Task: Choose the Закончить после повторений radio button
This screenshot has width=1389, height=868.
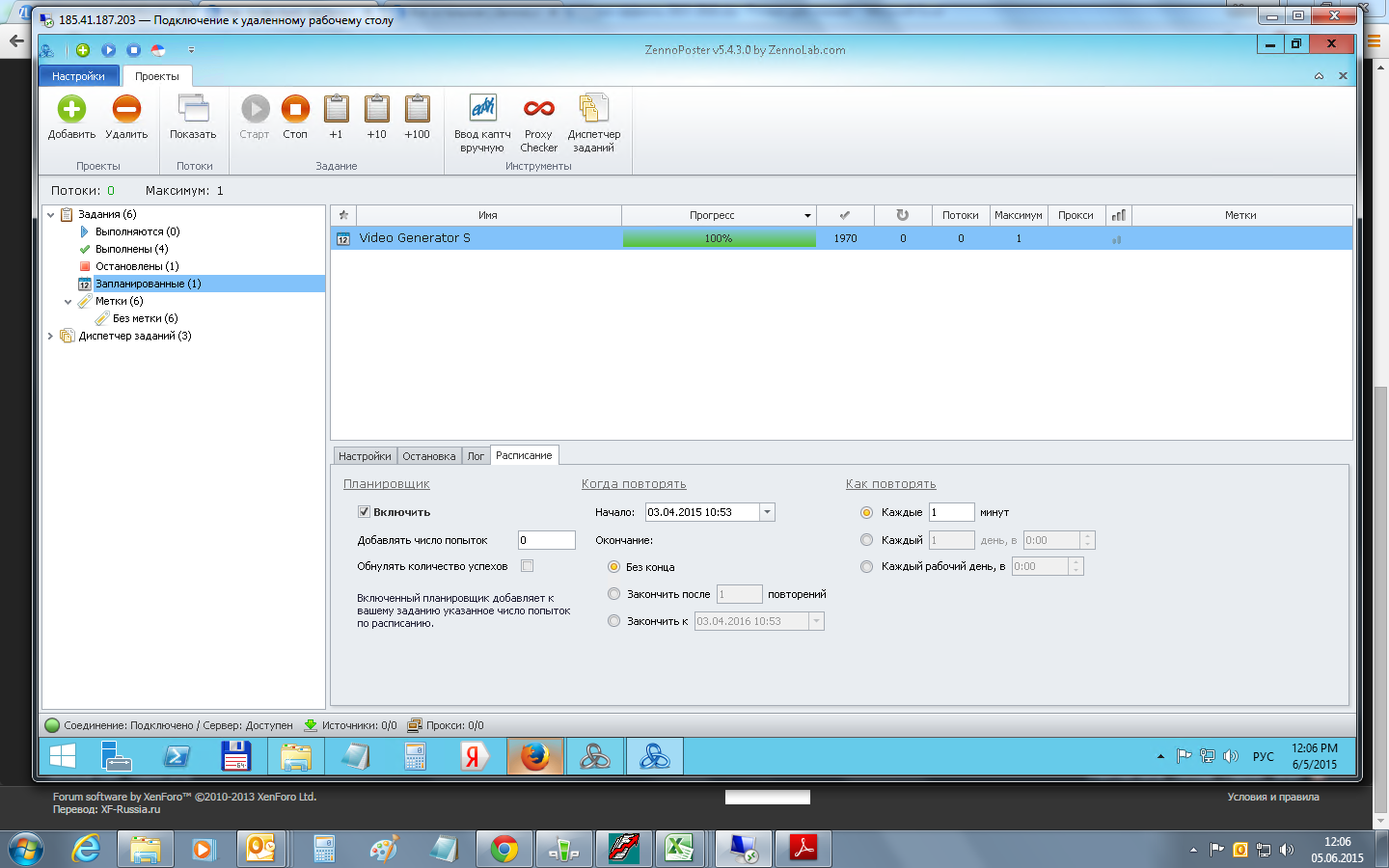Action: click(x=613, y=594)
